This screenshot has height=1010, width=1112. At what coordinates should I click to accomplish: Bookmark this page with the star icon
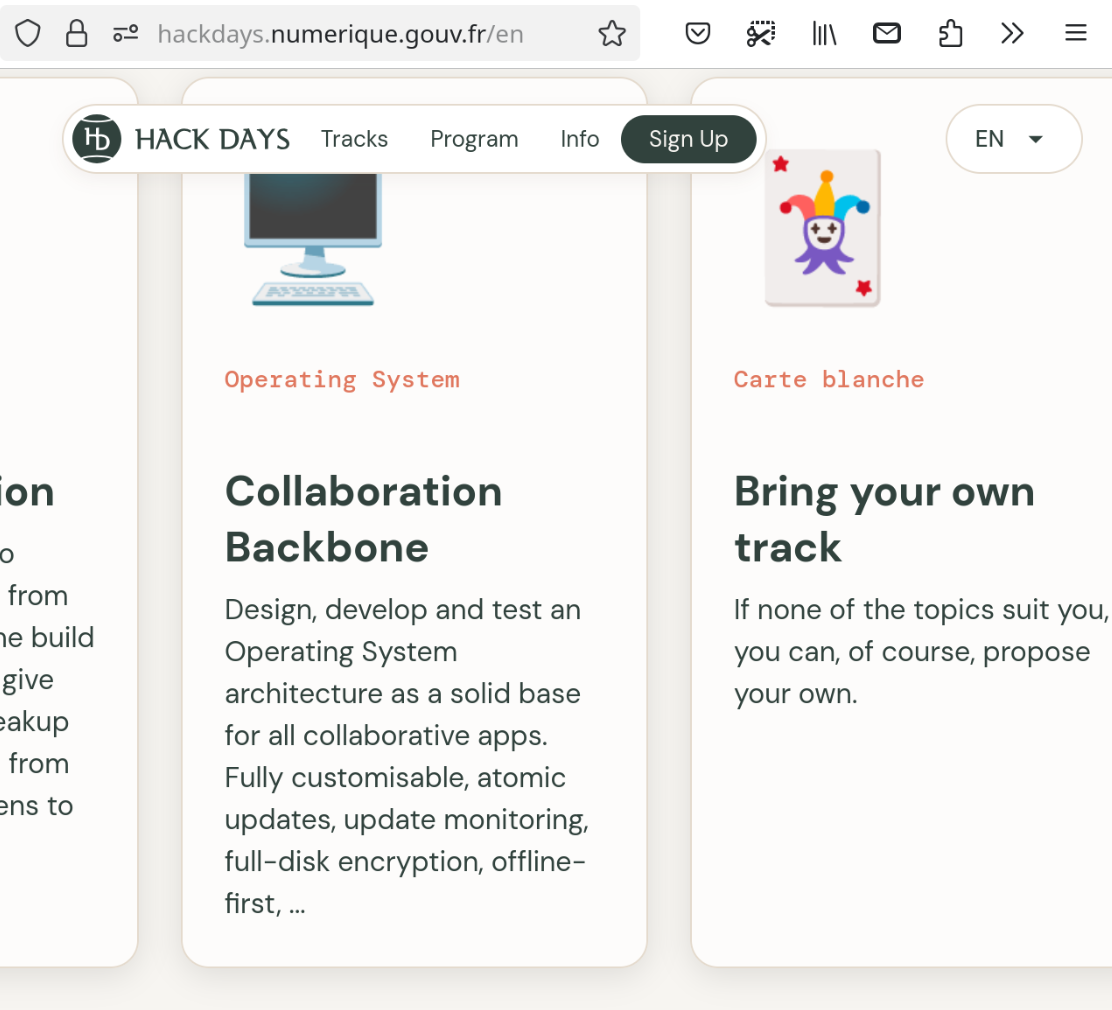tap(611, 34)
